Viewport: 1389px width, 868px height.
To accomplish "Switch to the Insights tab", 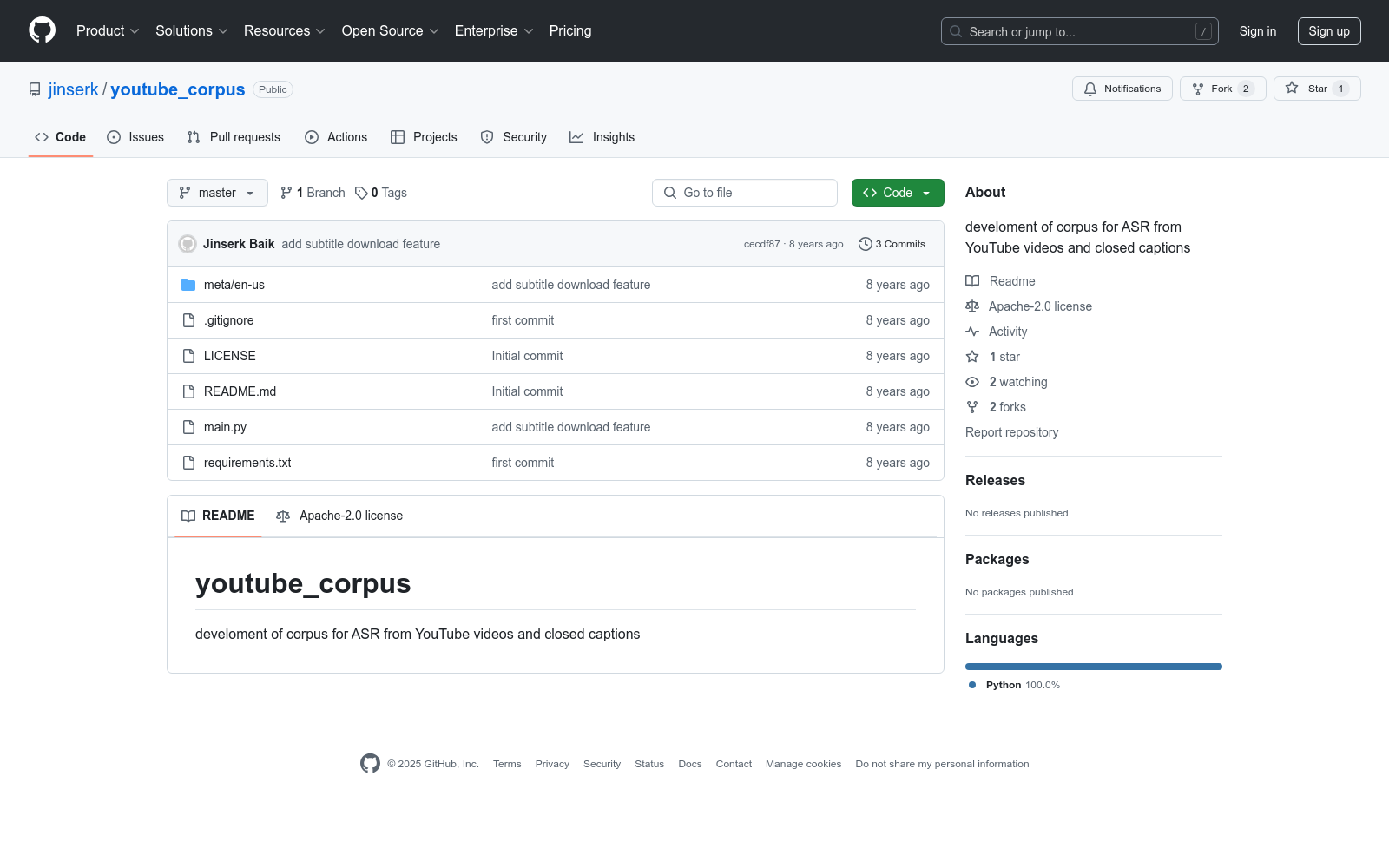I will click(602, 137).
